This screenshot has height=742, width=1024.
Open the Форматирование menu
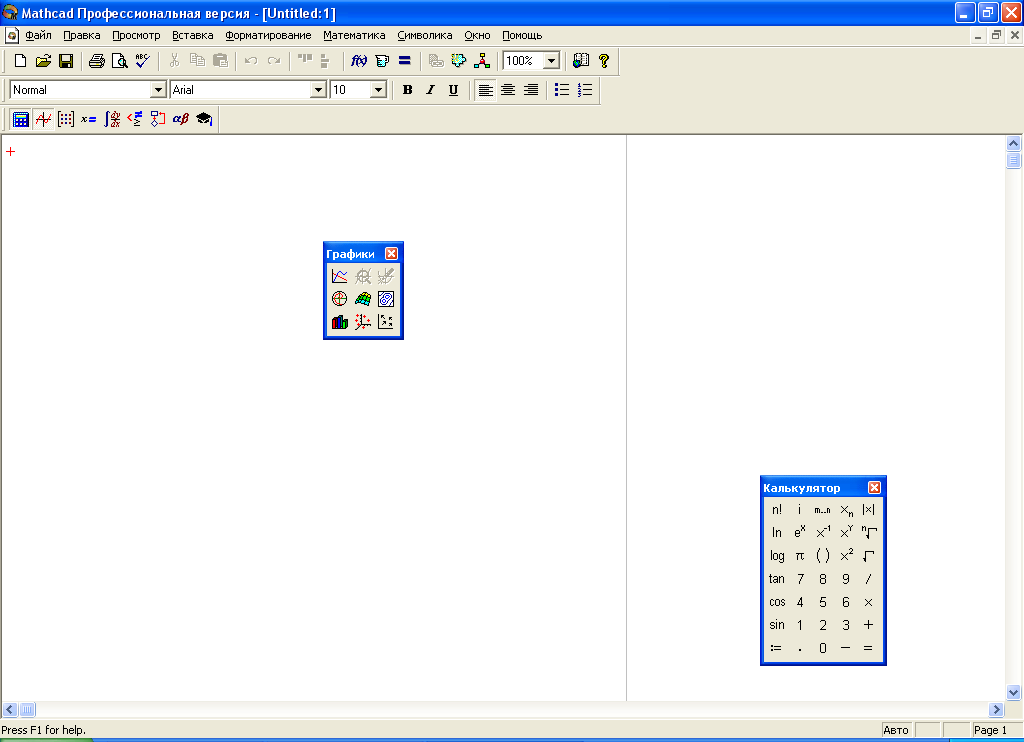[x=268, y=35]
